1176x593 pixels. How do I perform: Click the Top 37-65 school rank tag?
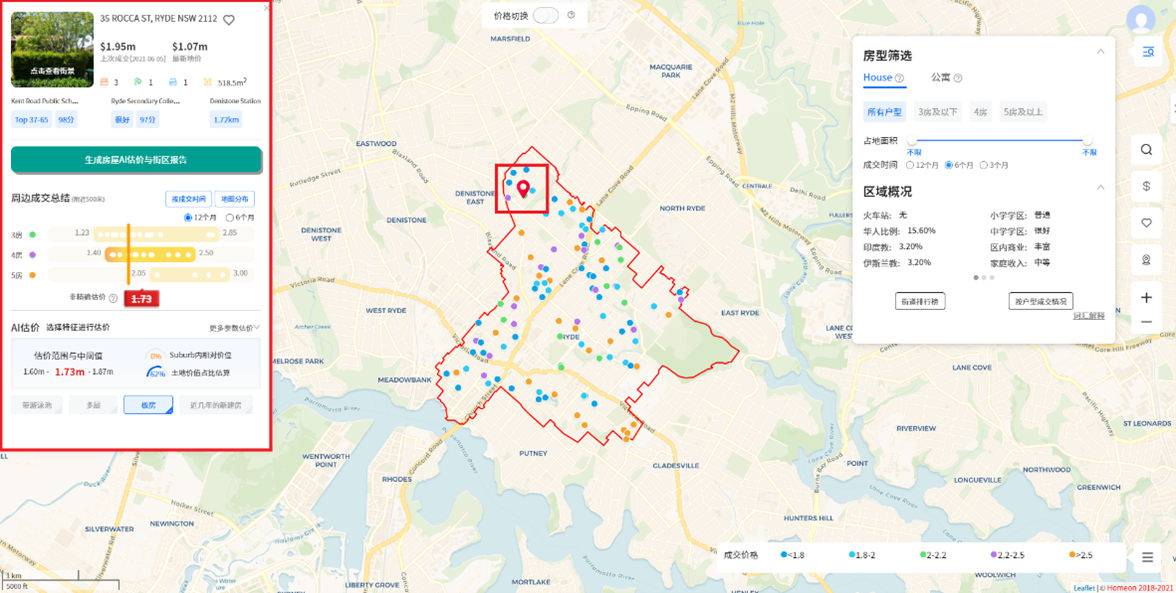tap(32, 119)
